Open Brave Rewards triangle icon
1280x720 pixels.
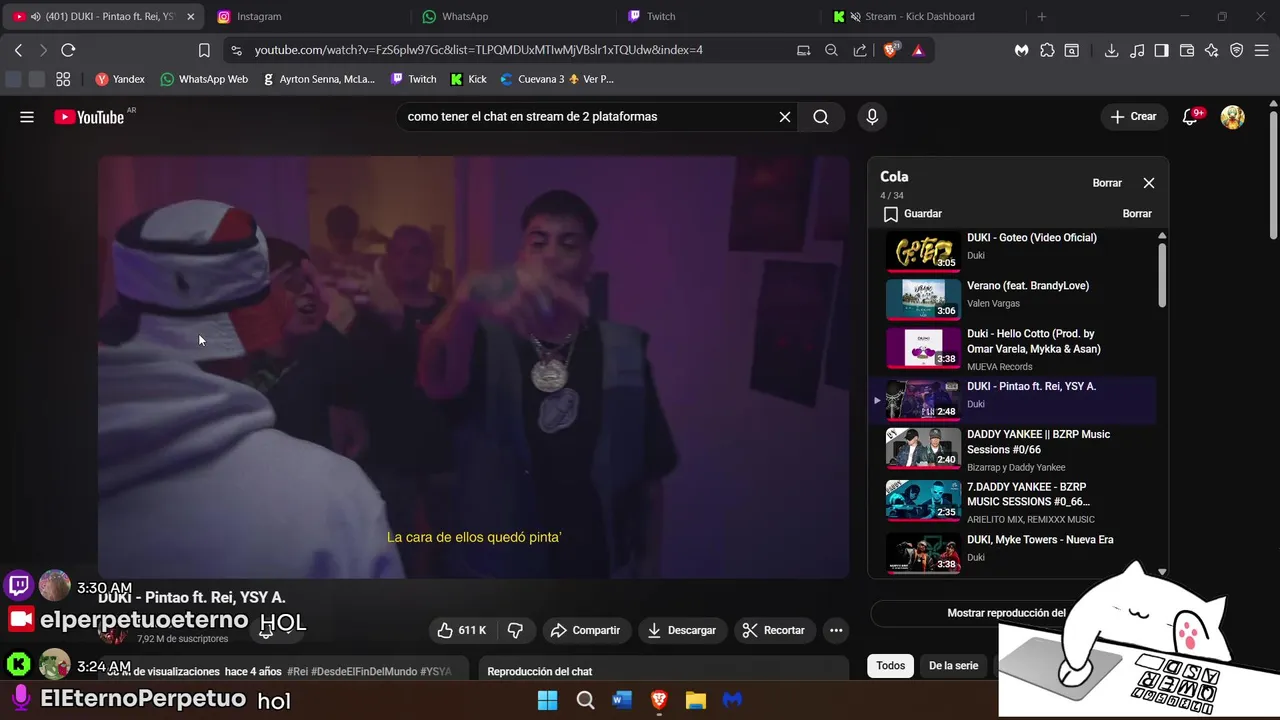pos(918,50)
